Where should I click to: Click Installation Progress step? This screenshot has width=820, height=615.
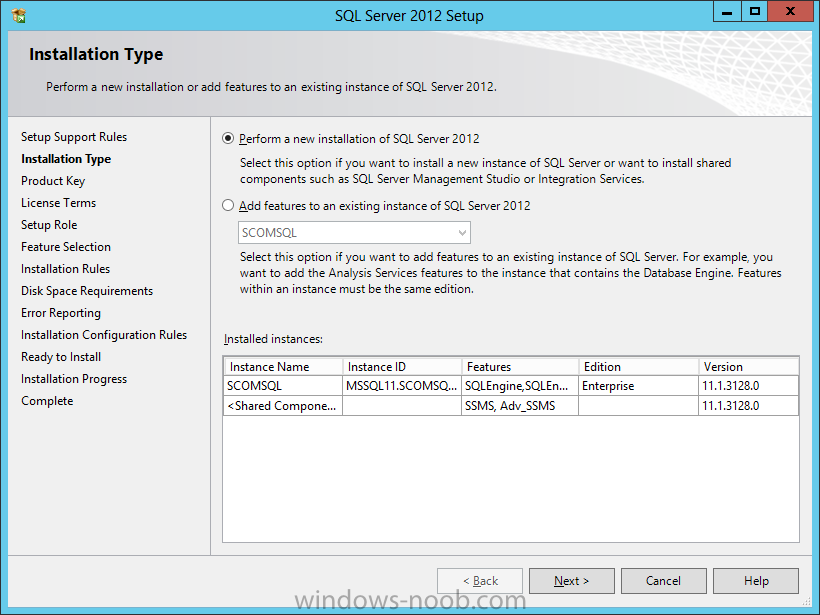[74, 379]
